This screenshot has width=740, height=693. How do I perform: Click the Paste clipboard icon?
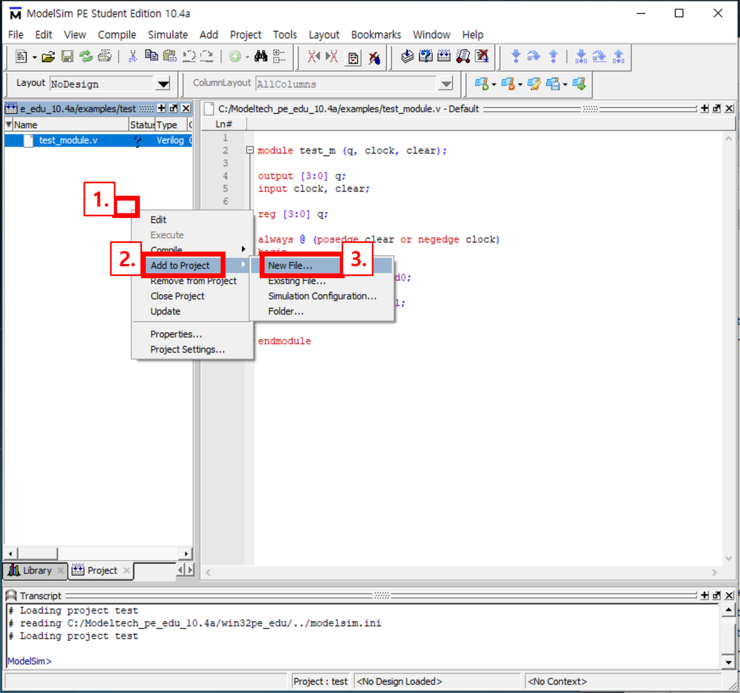[169, 57]
